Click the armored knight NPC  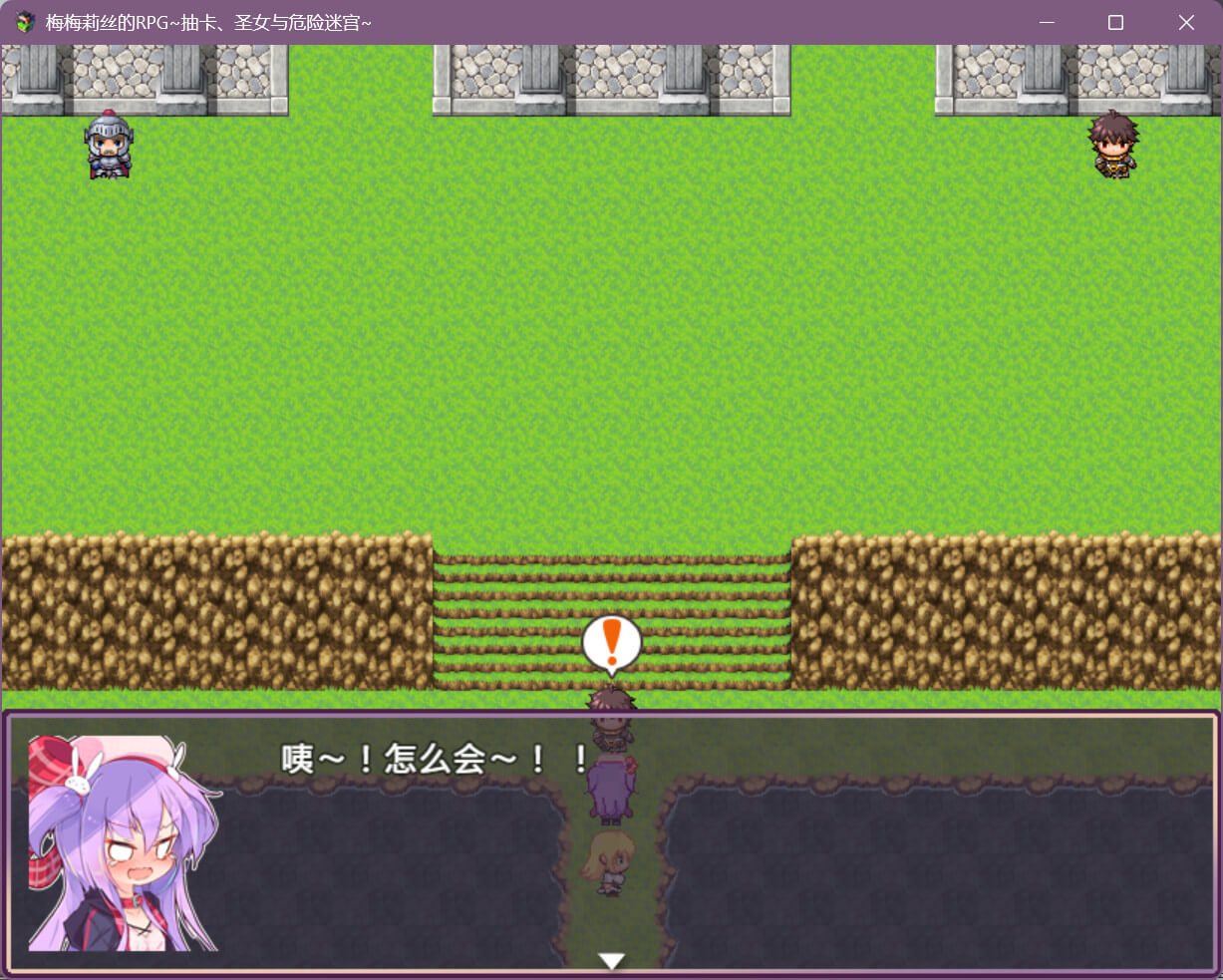(108, 146)
